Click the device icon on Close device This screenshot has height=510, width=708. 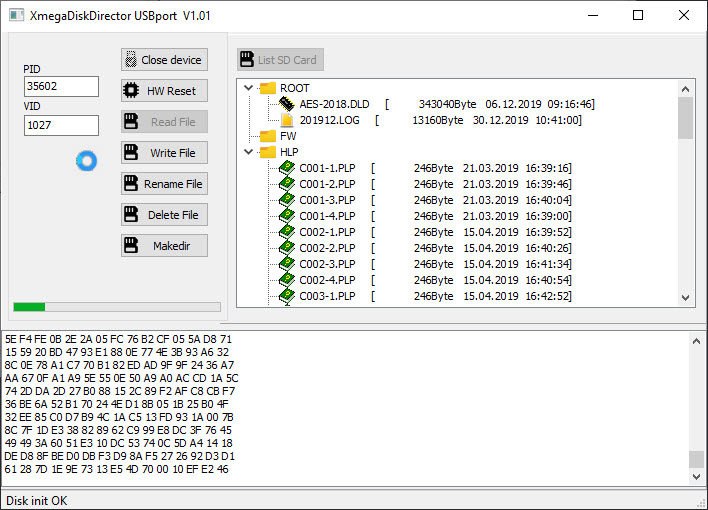point(131,59)
